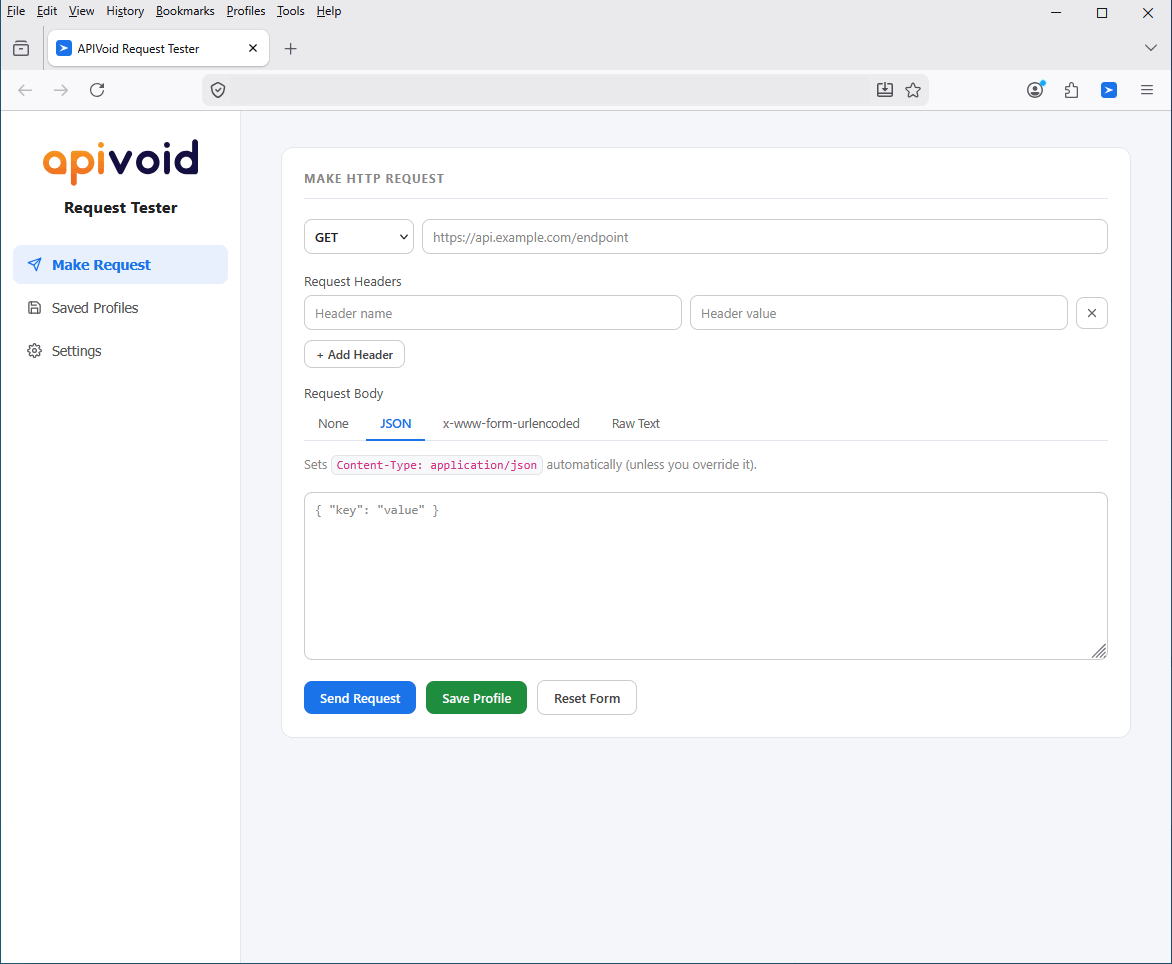Click the Content-Type: application/json code text
This screenshot has width=1172, height=964.
point(437,465)
